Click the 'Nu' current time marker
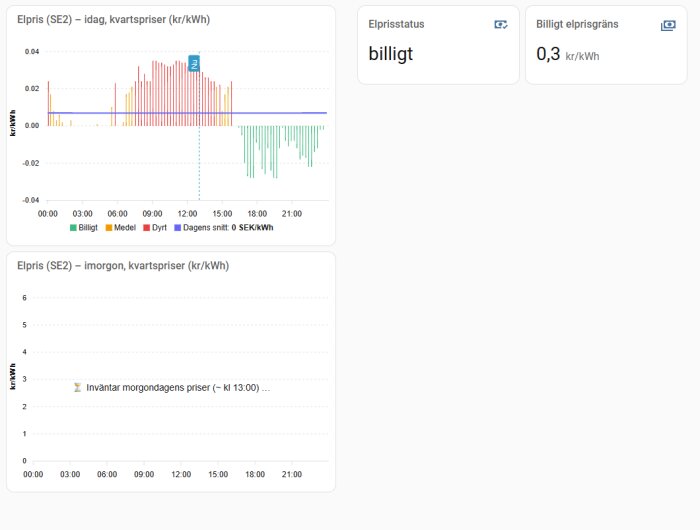 tap(194, 63)
